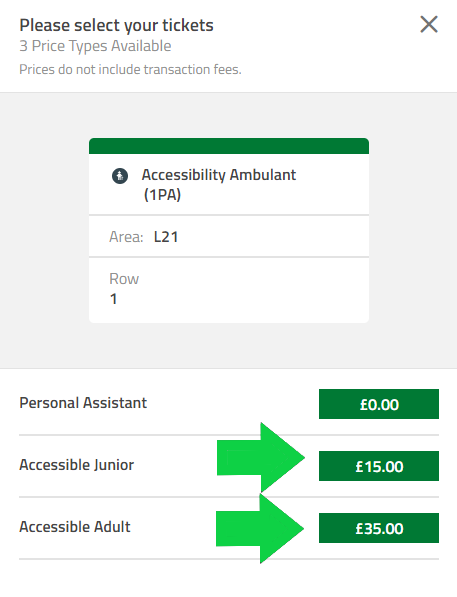The width and height of the screenshot is (457, 597).
Task: Choose the £15.00 Accessible Junior price
Action: click(x=379, y=466)
